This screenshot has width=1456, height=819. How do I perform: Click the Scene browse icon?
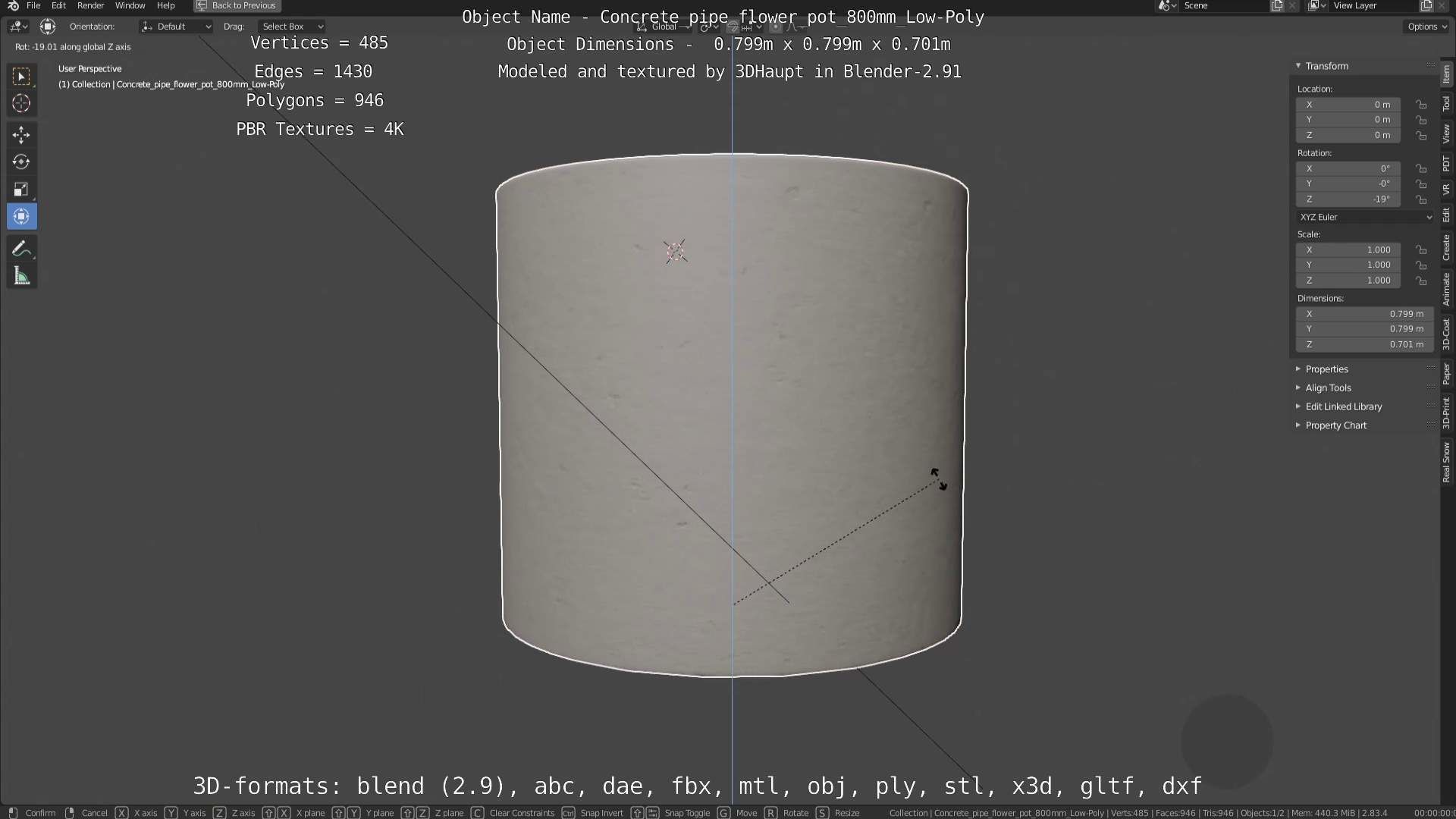click(x=1168, y=5)
